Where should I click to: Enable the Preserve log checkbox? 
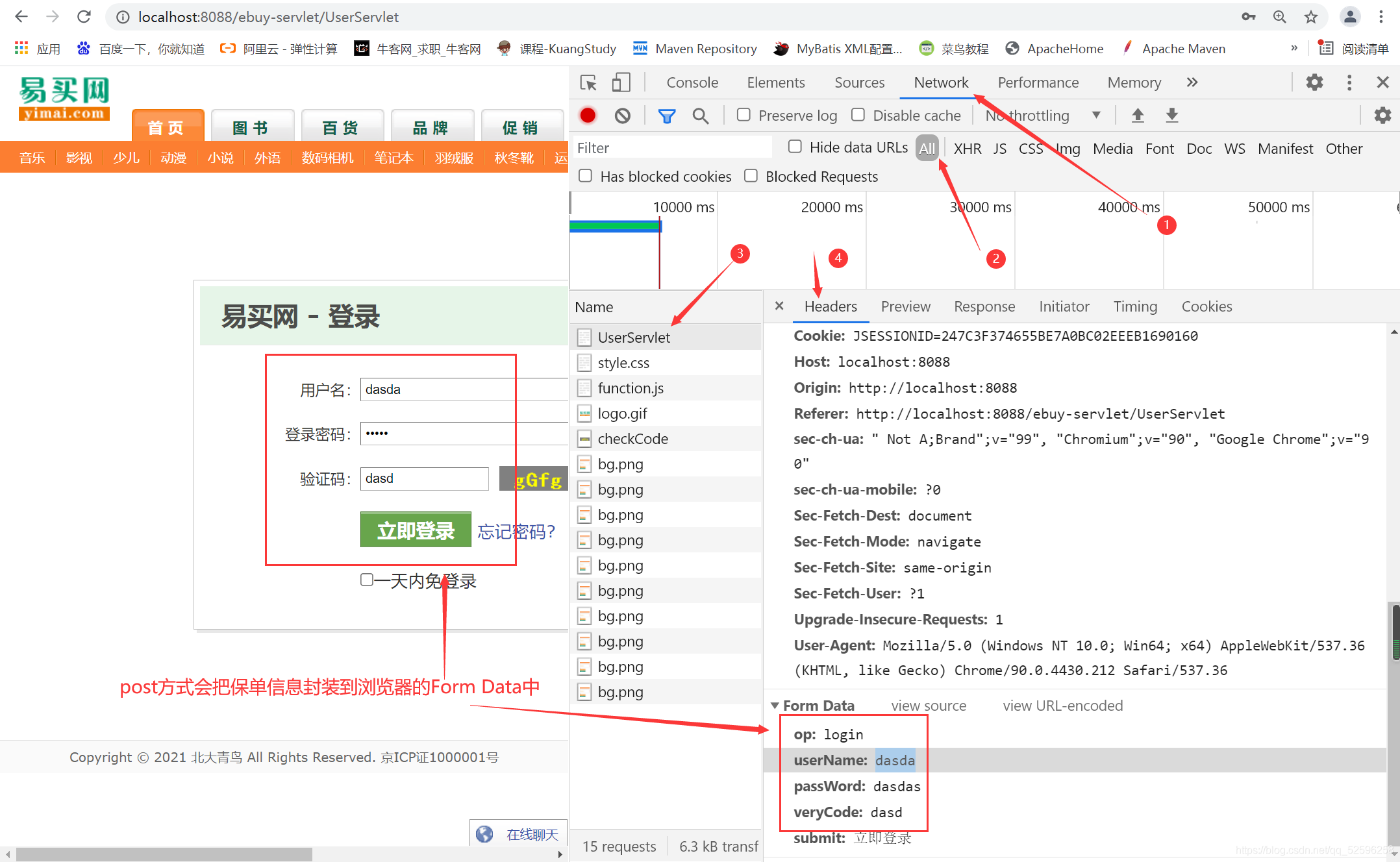744,115
